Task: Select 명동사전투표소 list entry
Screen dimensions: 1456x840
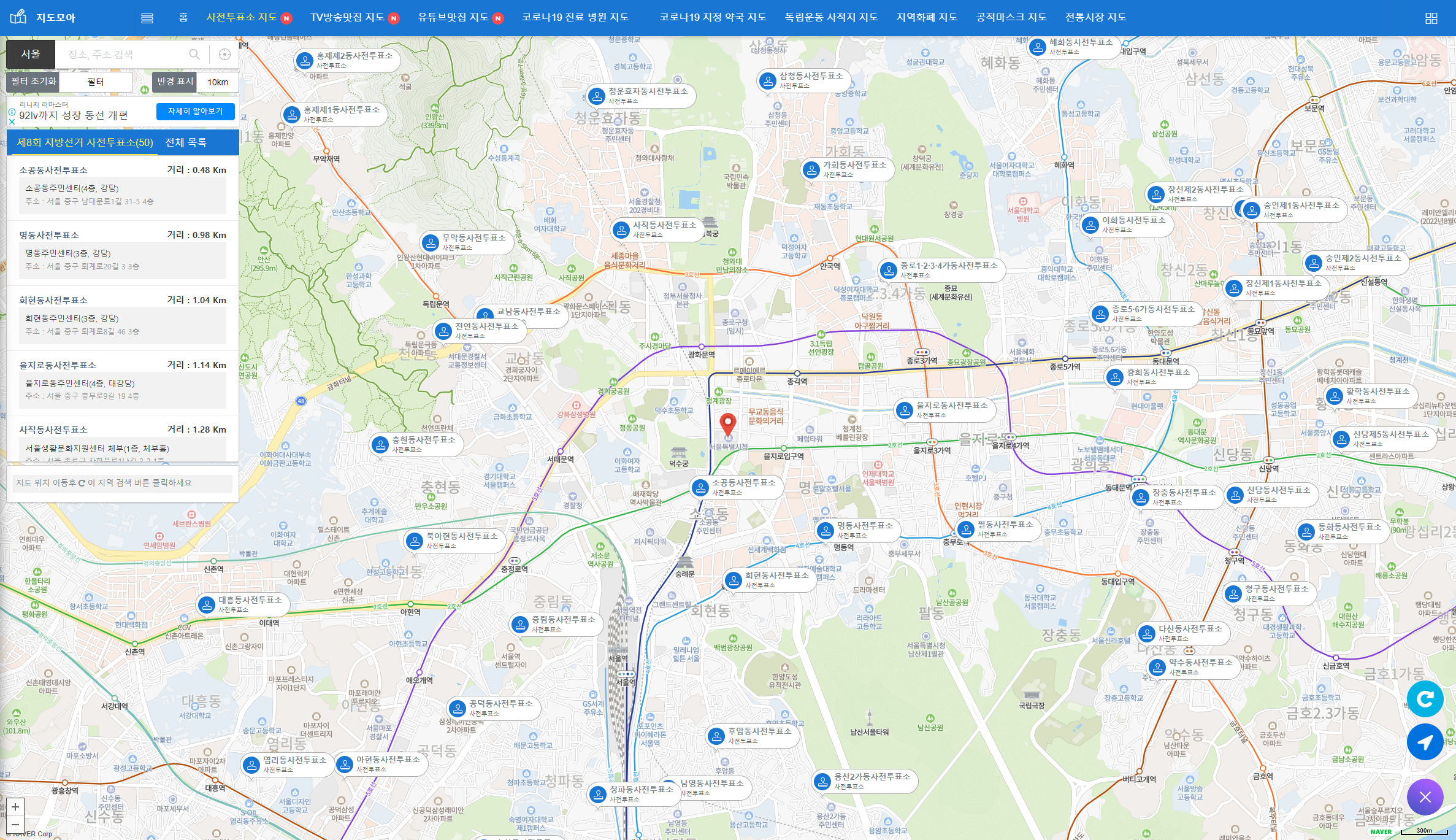Action: (x=123, y=253)
